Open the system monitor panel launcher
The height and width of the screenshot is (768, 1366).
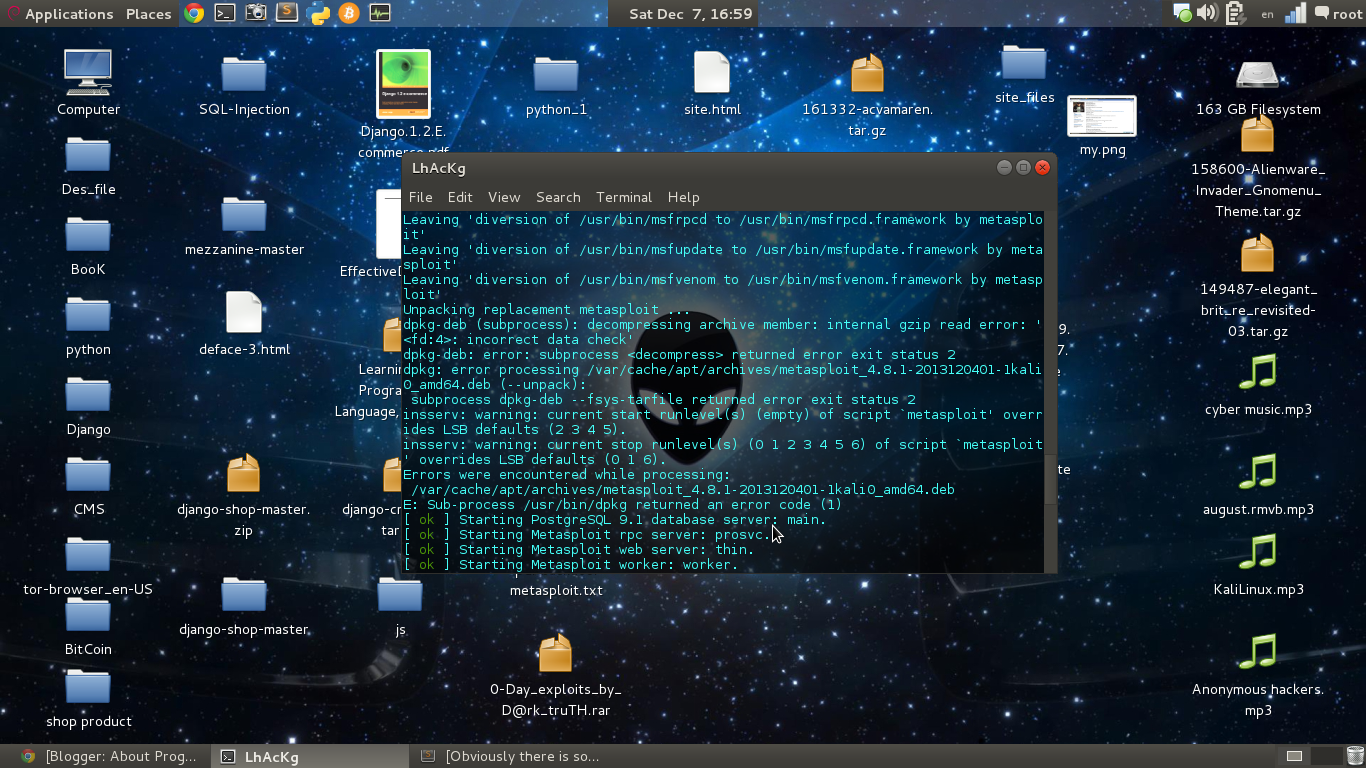click(380, 13)
